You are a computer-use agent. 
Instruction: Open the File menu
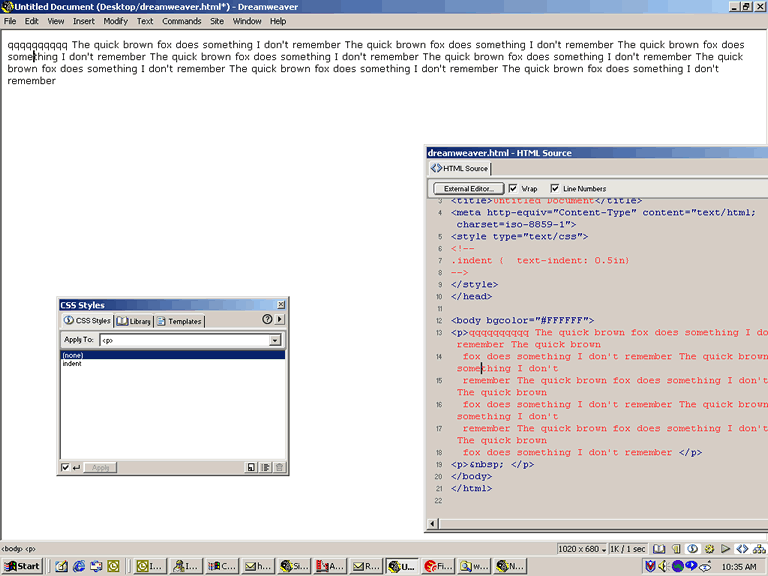click(x=10, y=21)
